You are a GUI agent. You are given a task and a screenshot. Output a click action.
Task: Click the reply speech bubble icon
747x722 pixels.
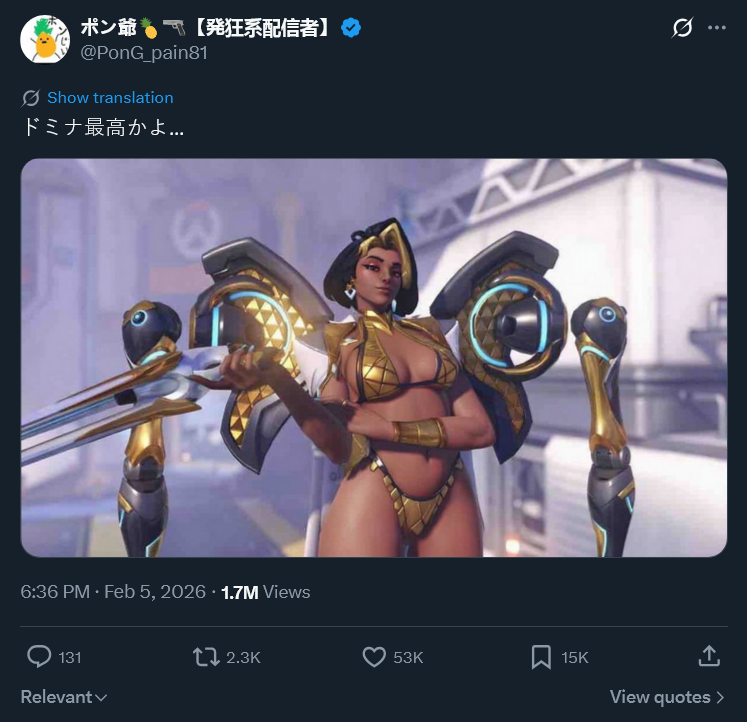tap(39, 657)
